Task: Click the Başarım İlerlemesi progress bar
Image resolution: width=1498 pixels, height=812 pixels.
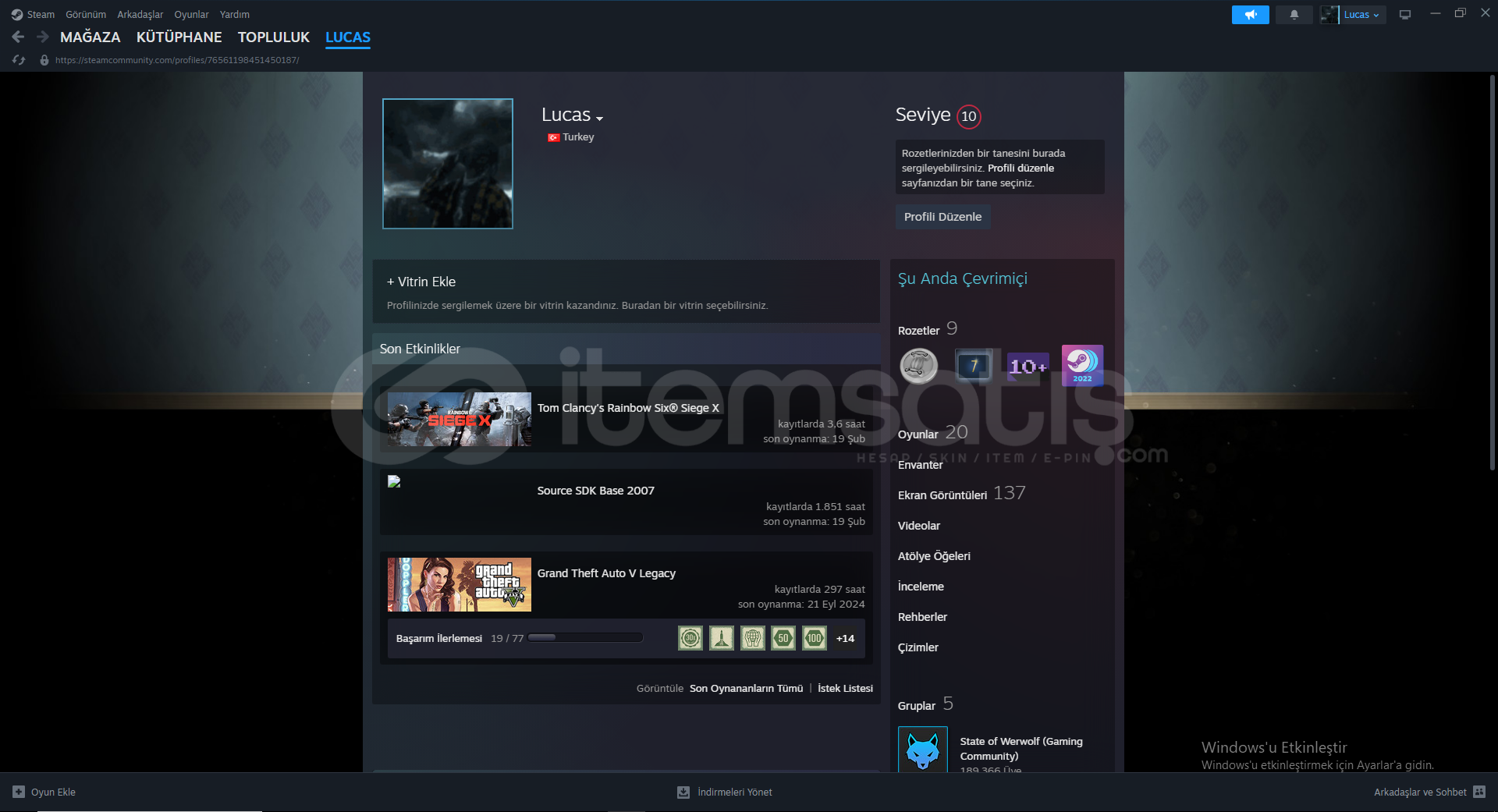Action: [x=585, y=637]
